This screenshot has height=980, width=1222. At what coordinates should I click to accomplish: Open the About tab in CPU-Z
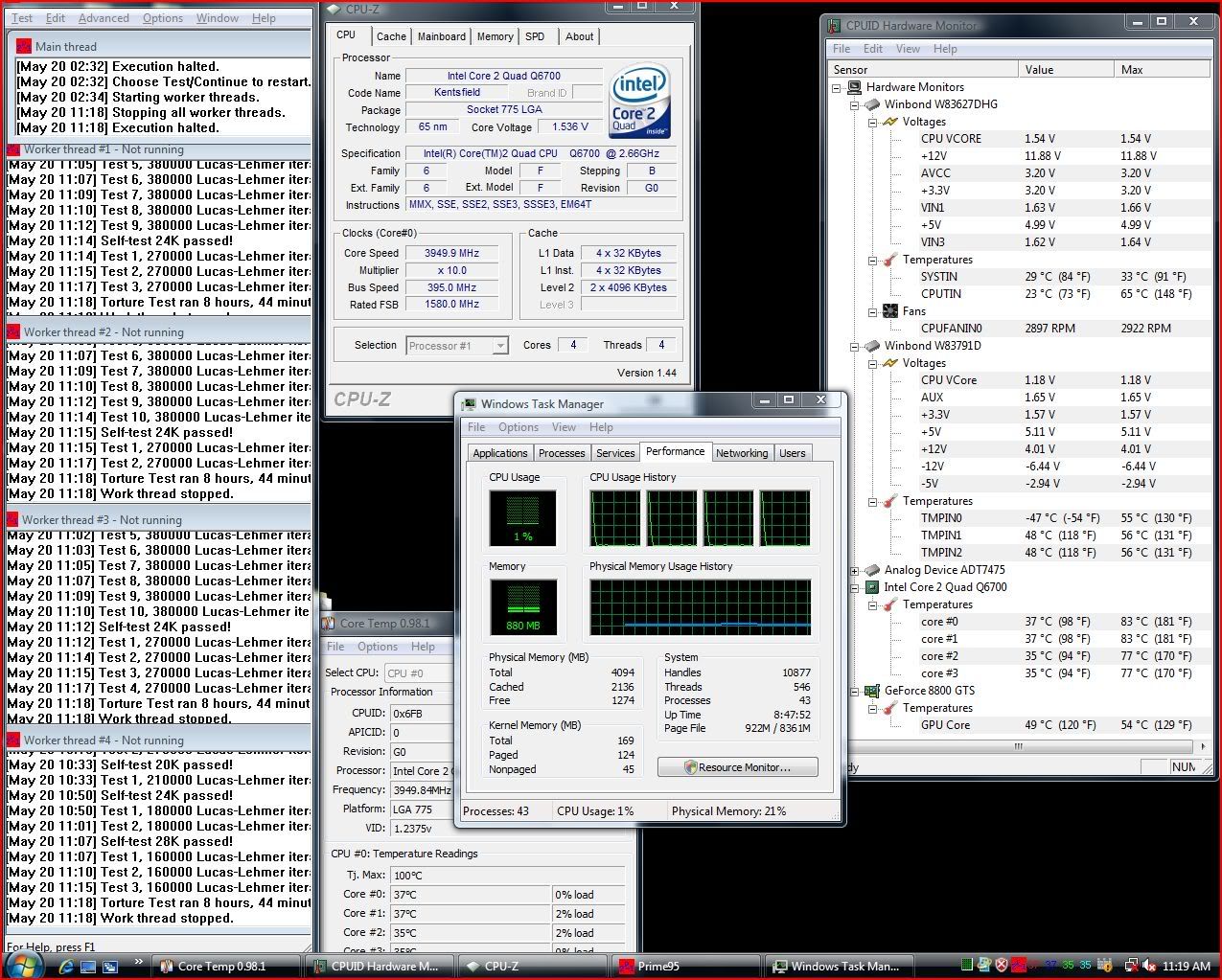579,36
